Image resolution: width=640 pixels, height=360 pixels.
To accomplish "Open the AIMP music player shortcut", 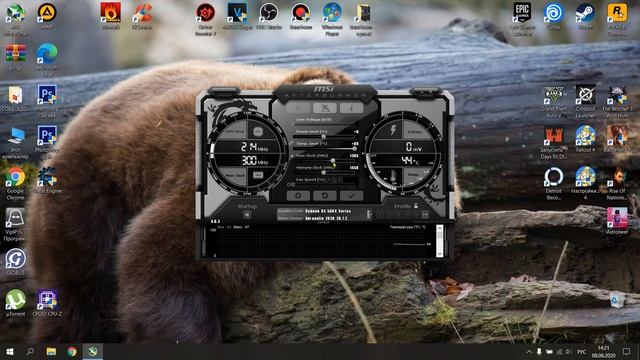I will coord(47,13).
